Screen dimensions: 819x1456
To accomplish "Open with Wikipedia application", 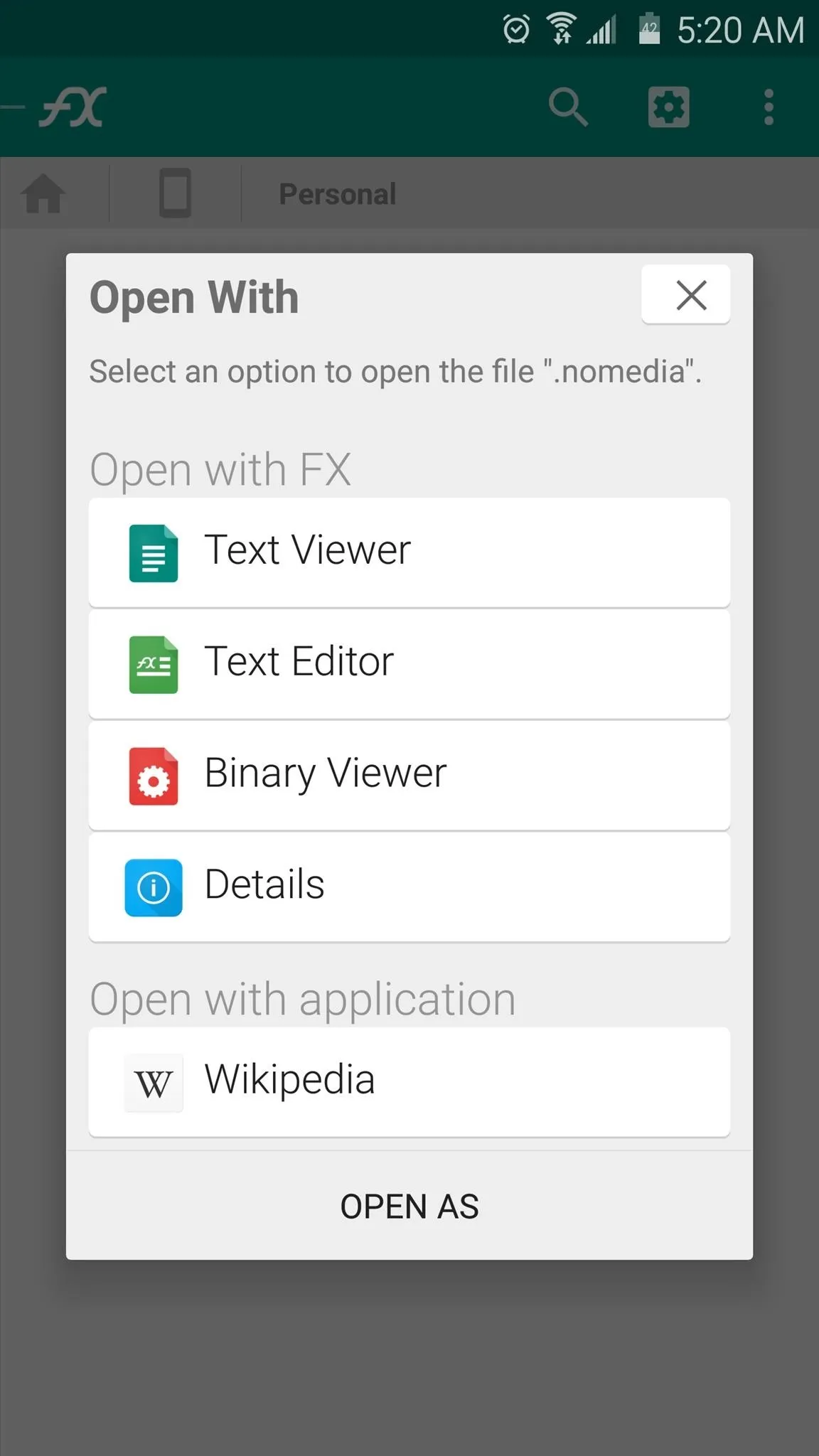I will (409, 1081).
